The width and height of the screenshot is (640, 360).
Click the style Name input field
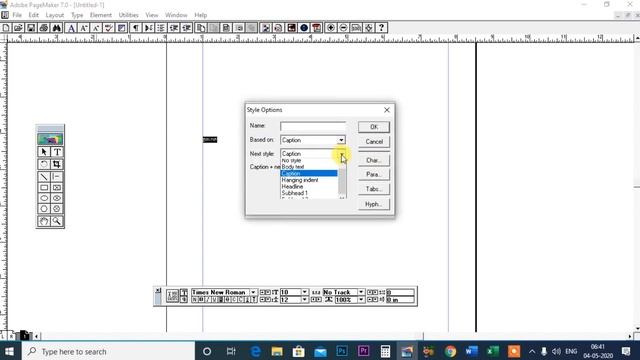[x=313, y=127]
